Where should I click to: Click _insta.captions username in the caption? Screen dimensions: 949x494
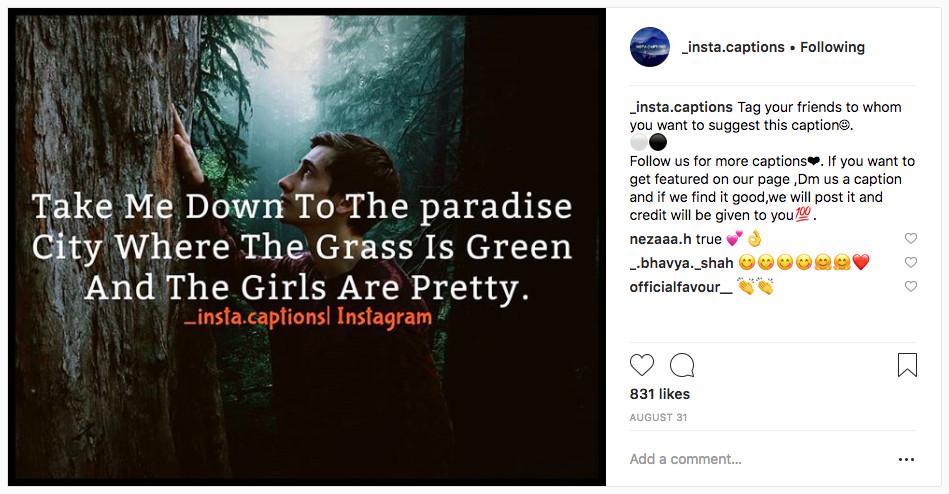(x=681, y=107)
